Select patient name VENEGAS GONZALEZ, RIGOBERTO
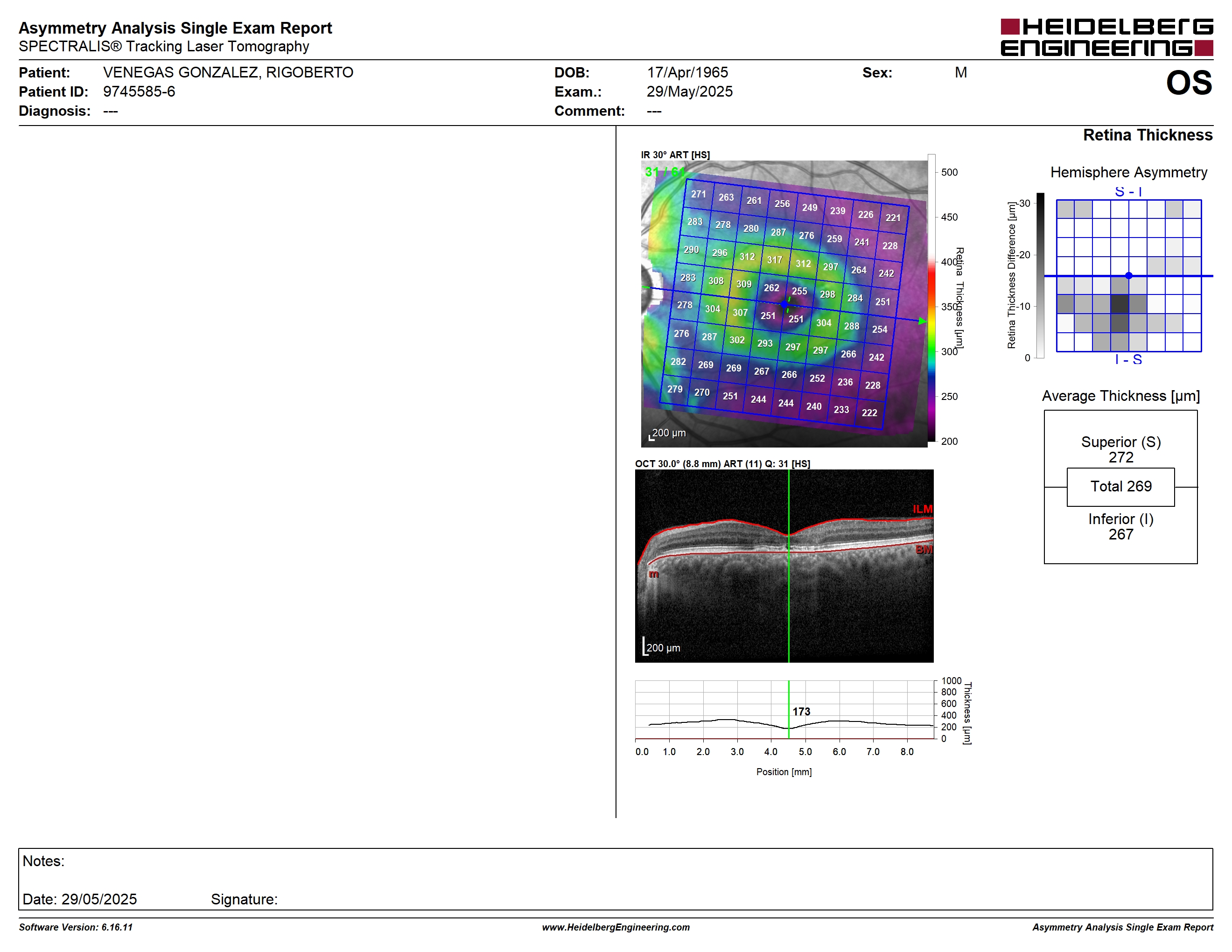The height and width of the screenshot is (952, 1232). click(228, 72)
